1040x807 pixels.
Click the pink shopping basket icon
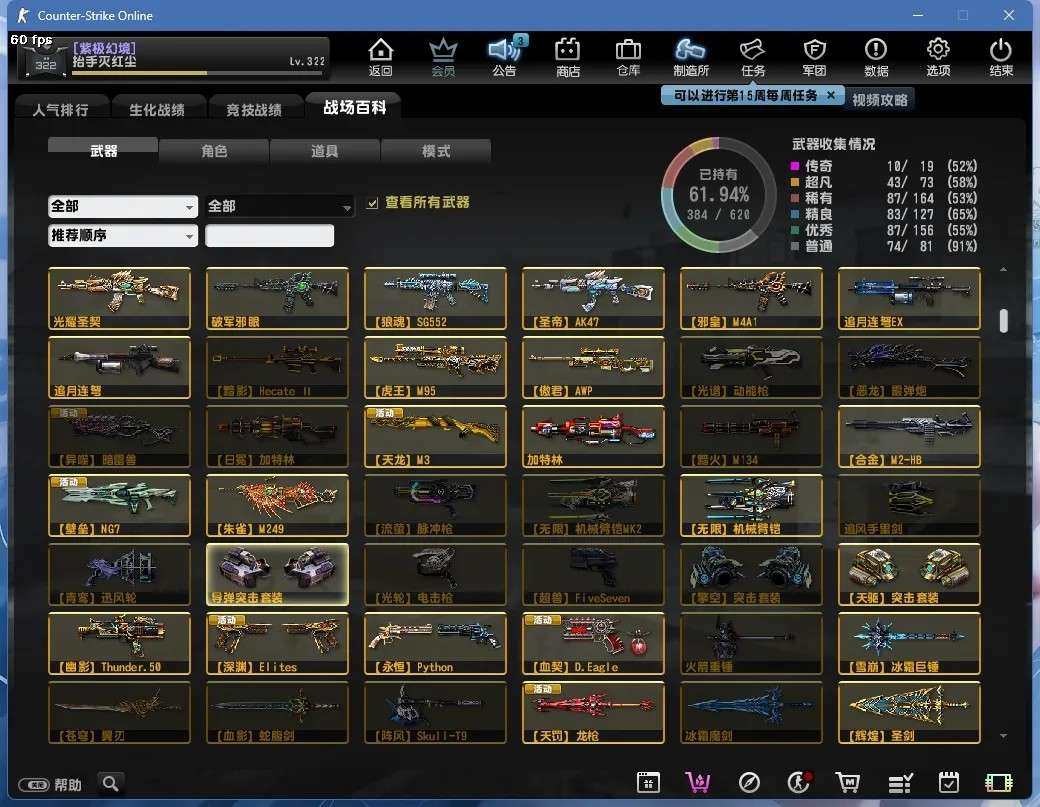click(697, 783)
